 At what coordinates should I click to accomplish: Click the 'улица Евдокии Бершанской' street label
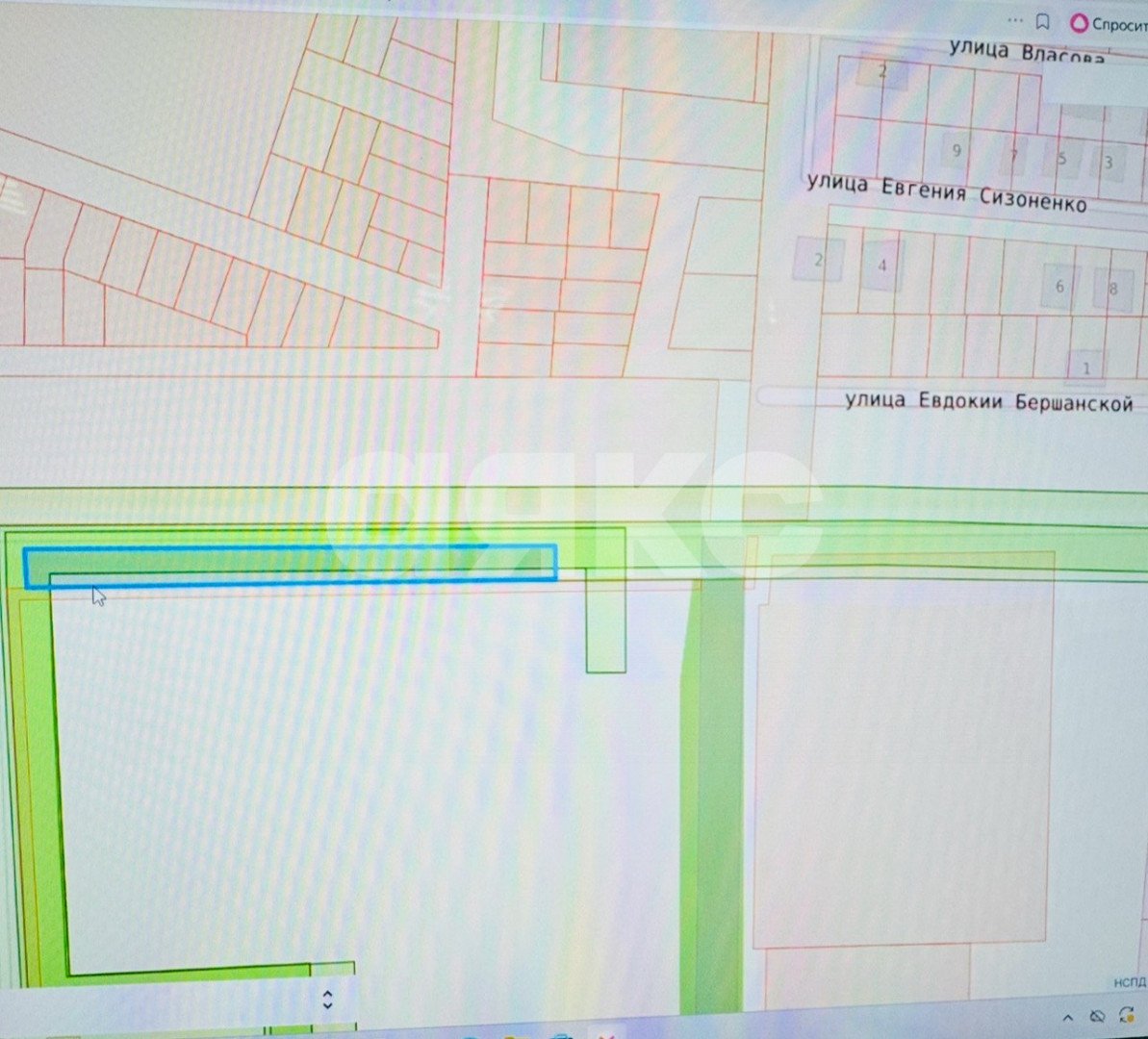988,402
